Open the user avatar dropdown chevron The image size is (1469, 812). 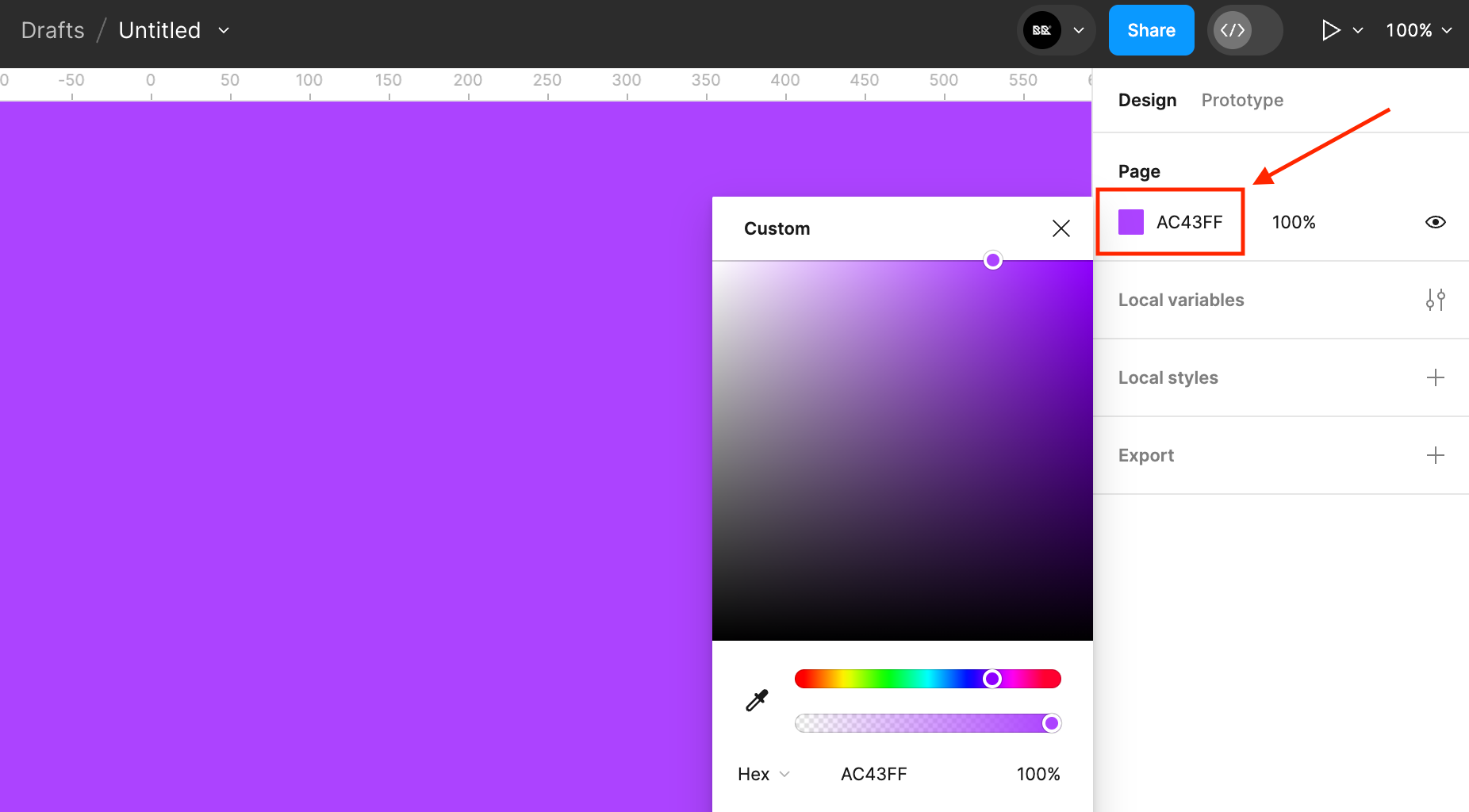pyautogui.click(x=1079, y=30)
